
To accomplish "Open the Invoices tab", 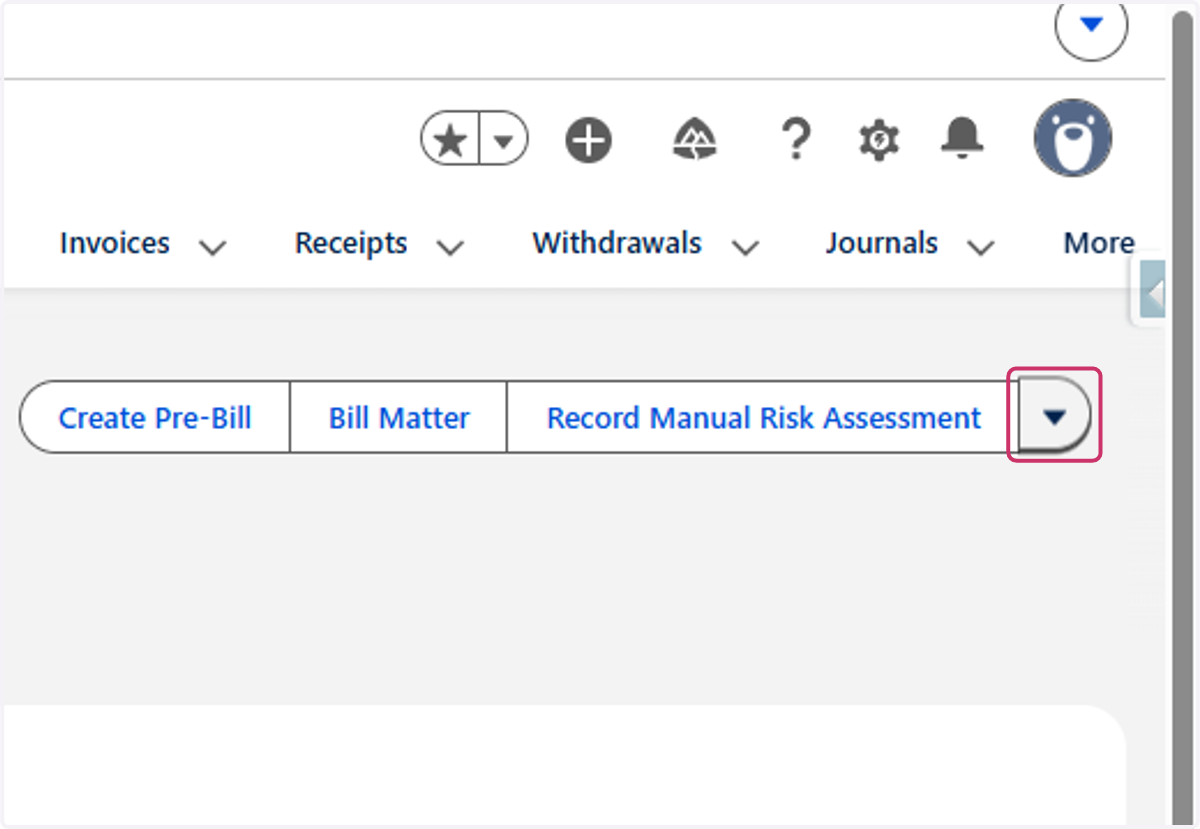I will 115,243.
